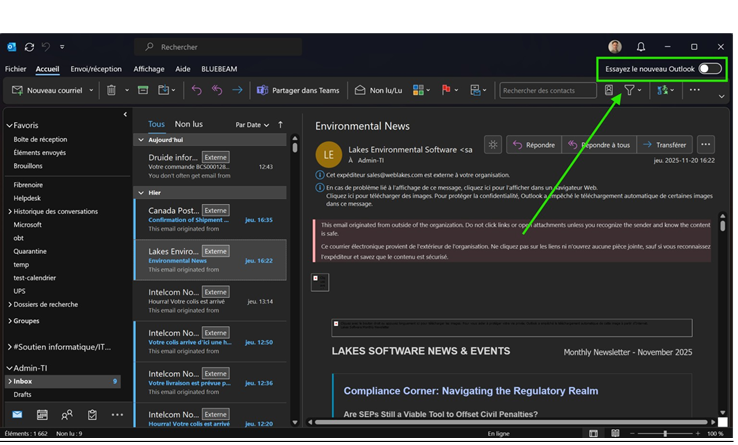Click the ribbon display options chevron
The image size is (738, 445).
pyautogui.click(x=721, y=97)
